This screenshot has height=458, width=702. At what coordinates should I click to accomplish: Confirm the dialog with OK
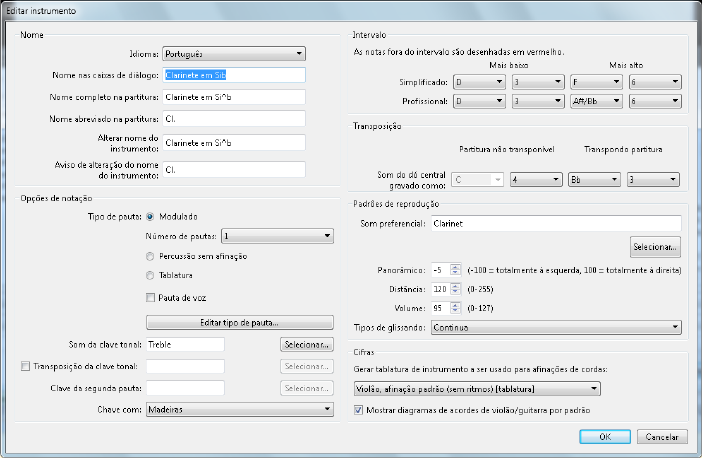point(604,437)
